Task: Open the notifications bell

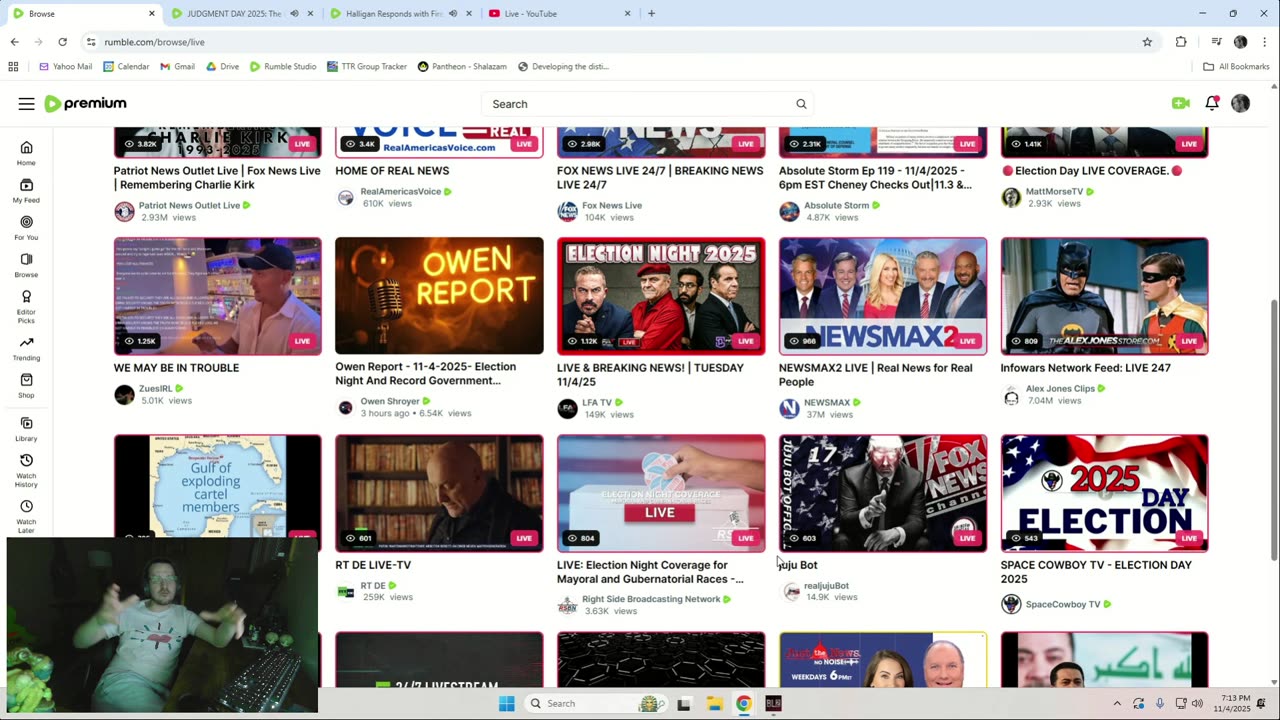Action: coord(1212,103)
